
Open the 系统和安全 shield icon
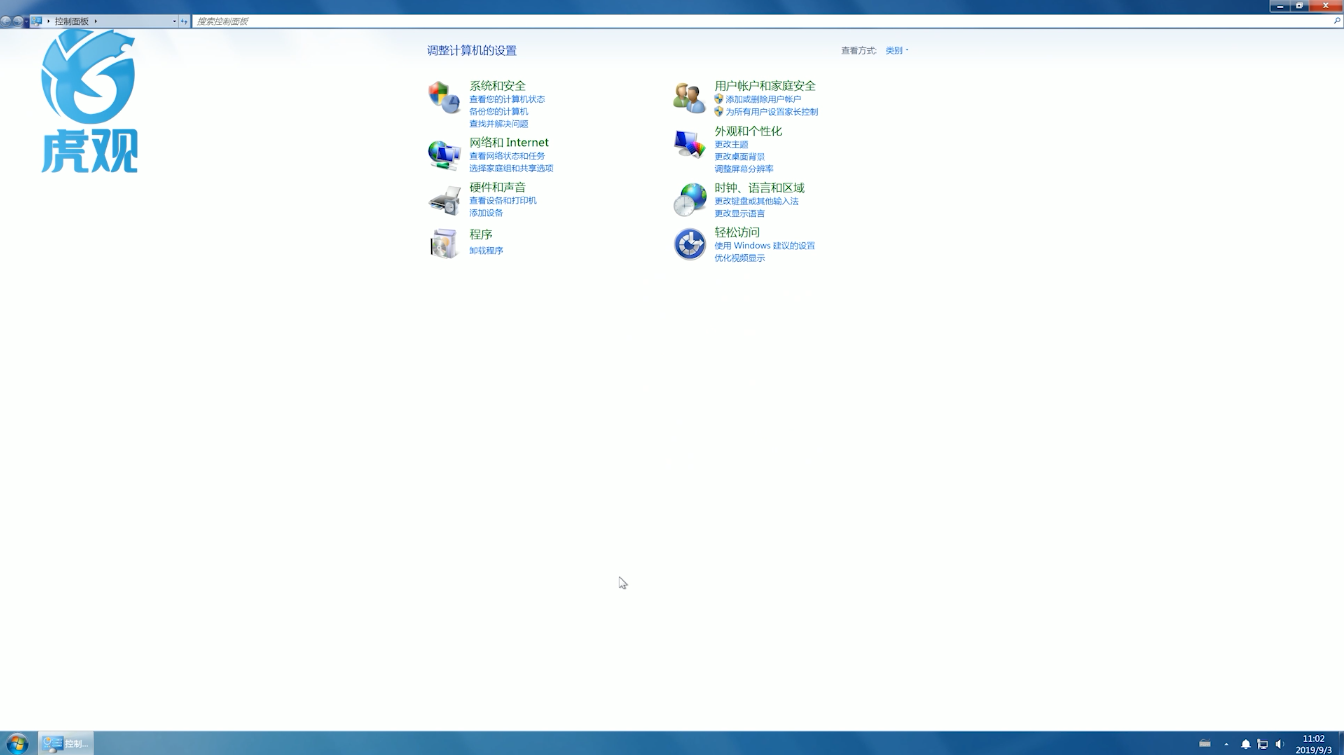point(444,97)
